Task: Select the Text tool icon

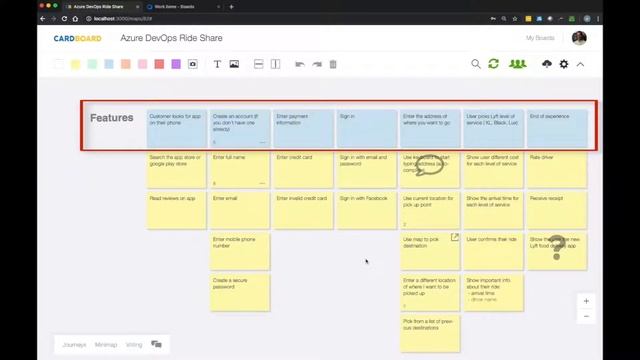Action: point(217,64)
